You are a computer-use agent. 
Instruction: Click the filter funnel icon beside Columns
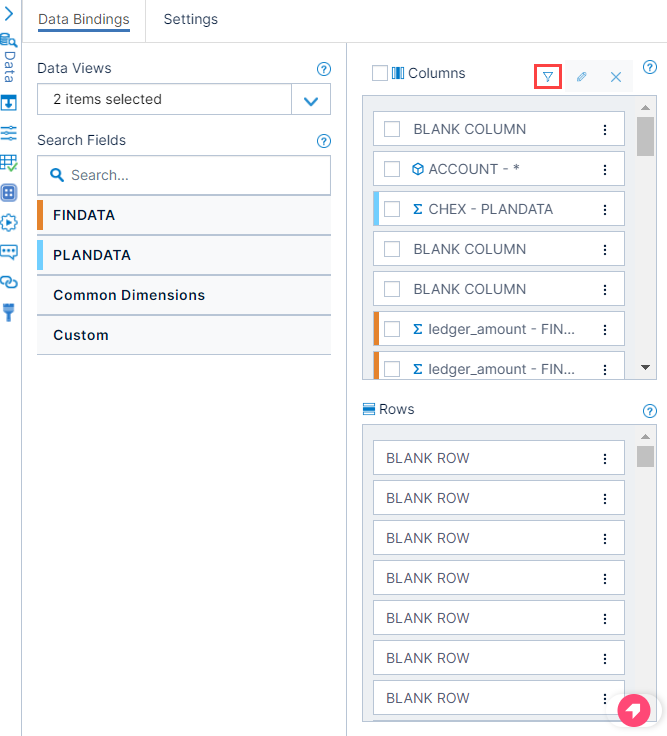548,77
